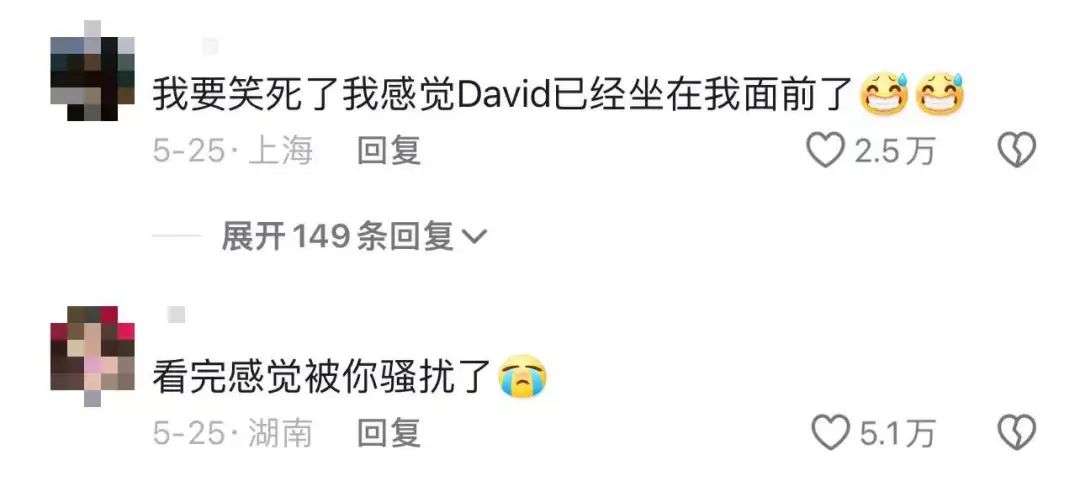Dislike the David comment via broken heart
The height and width of the screenshot is (492, 1080).
[x=1017, y=151]
